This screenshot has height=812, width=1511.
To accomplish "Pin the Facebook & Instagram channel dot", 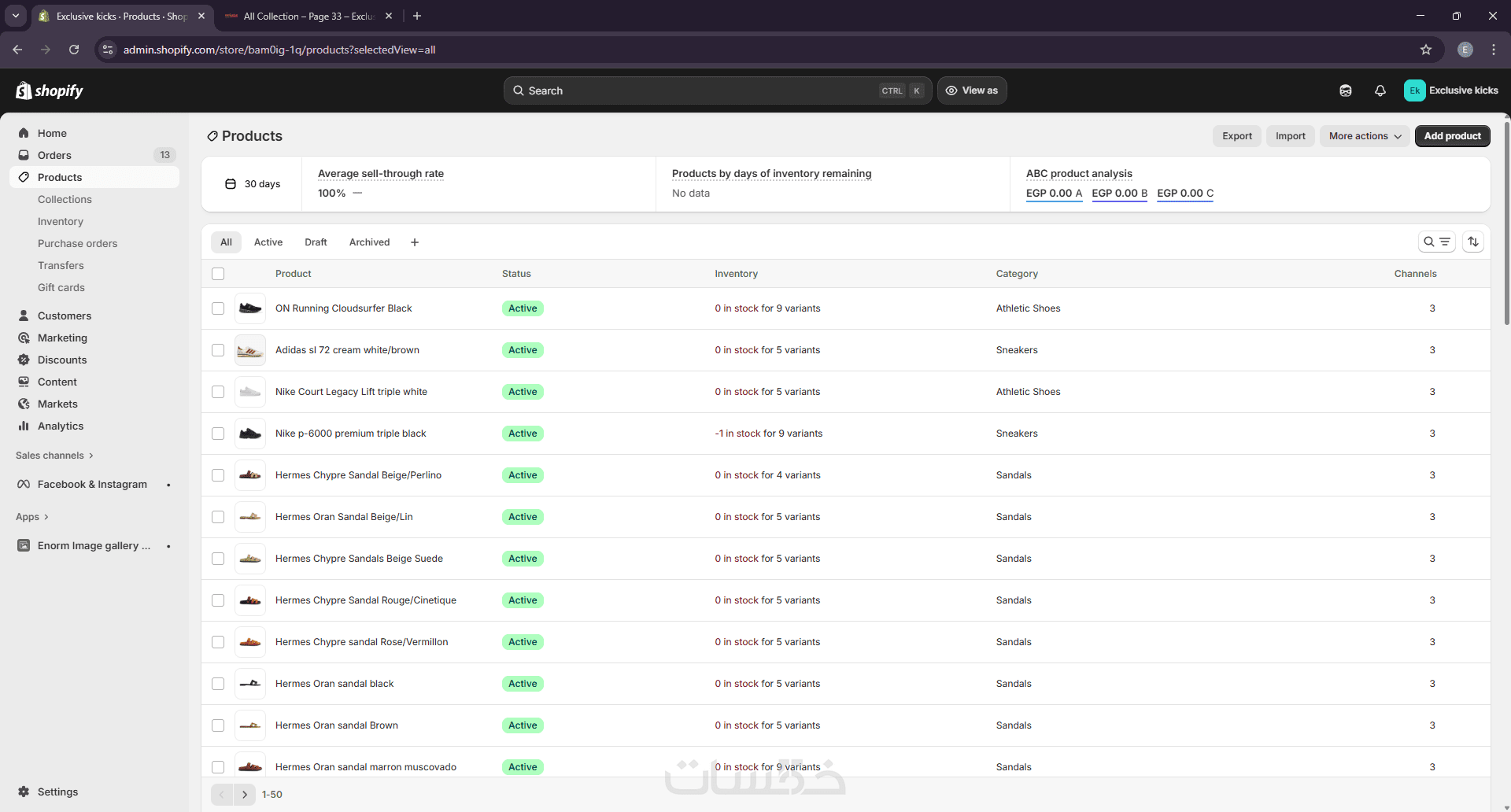I will [x=168, y=485].
